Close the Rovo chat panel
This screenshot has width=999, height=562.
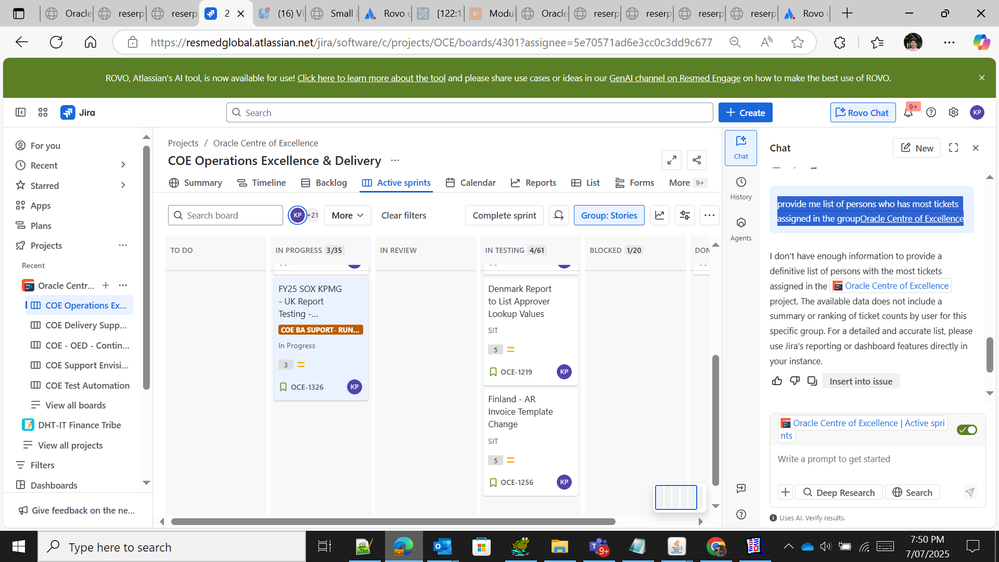(975, 148)
